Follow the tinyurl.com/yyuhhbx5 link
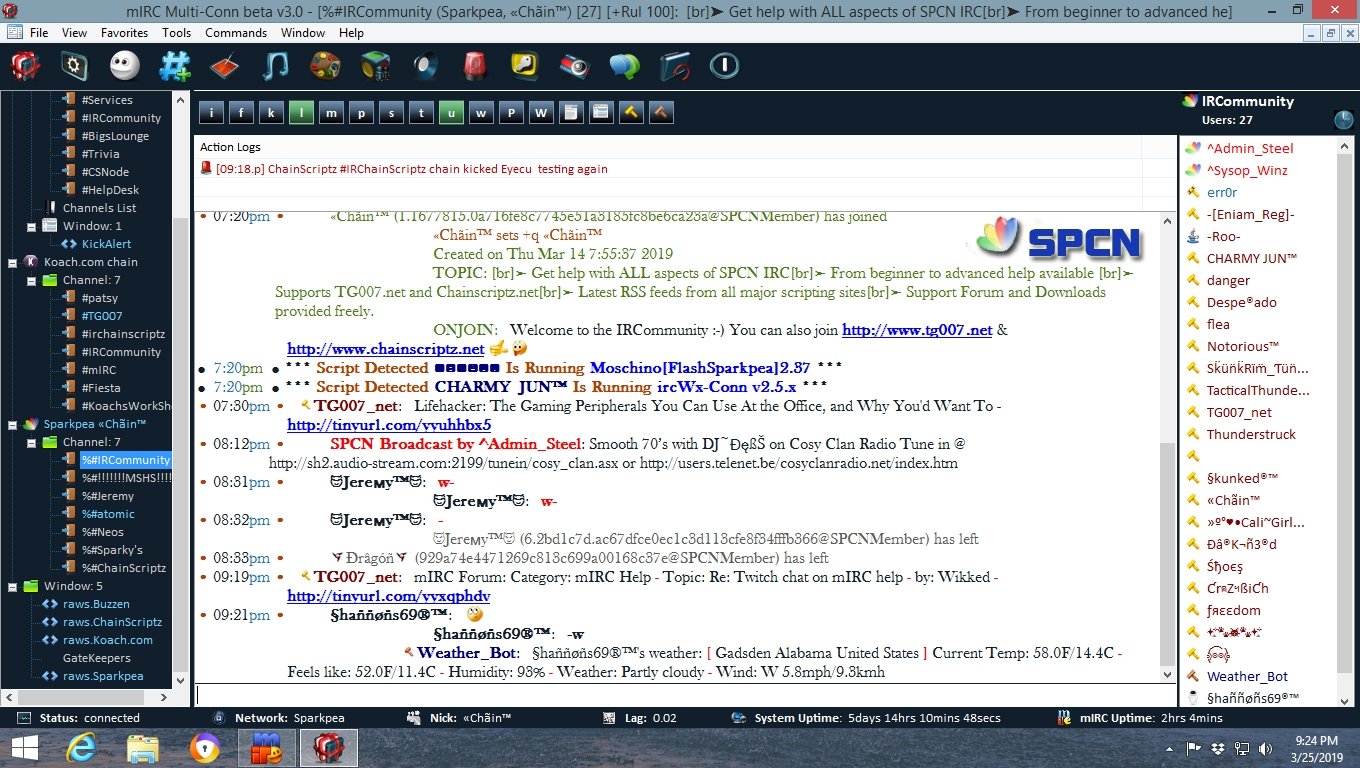 389,425
